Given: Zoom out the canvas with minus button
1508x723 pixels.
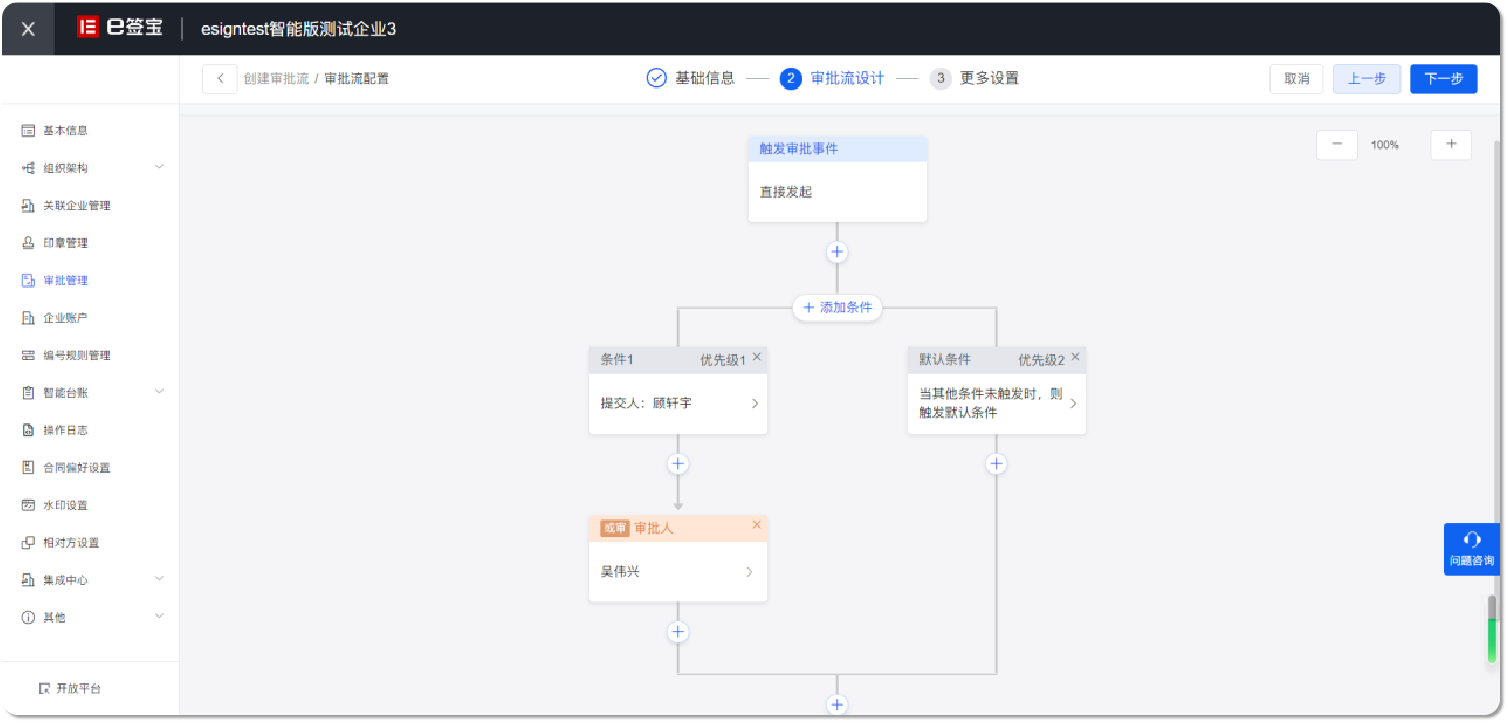Looking at the screenshot, I should point(1337,144).
